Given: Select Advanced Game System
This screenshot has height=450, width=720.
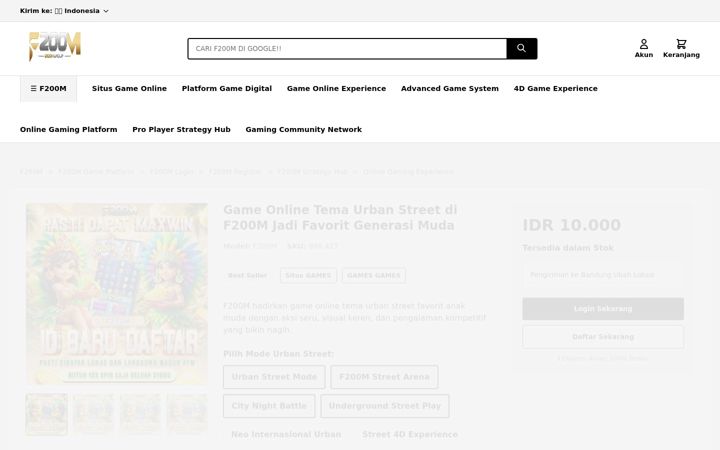Looking at the screenshot, I should [x=450, y=89].
